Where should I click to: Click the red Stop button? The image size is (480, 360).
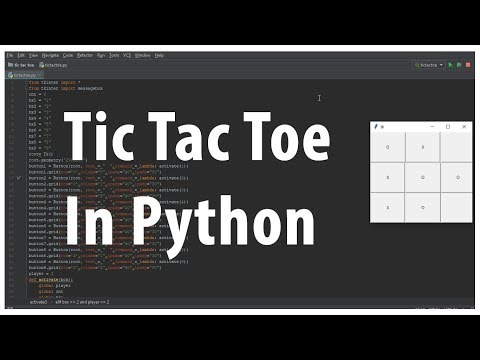468,65
